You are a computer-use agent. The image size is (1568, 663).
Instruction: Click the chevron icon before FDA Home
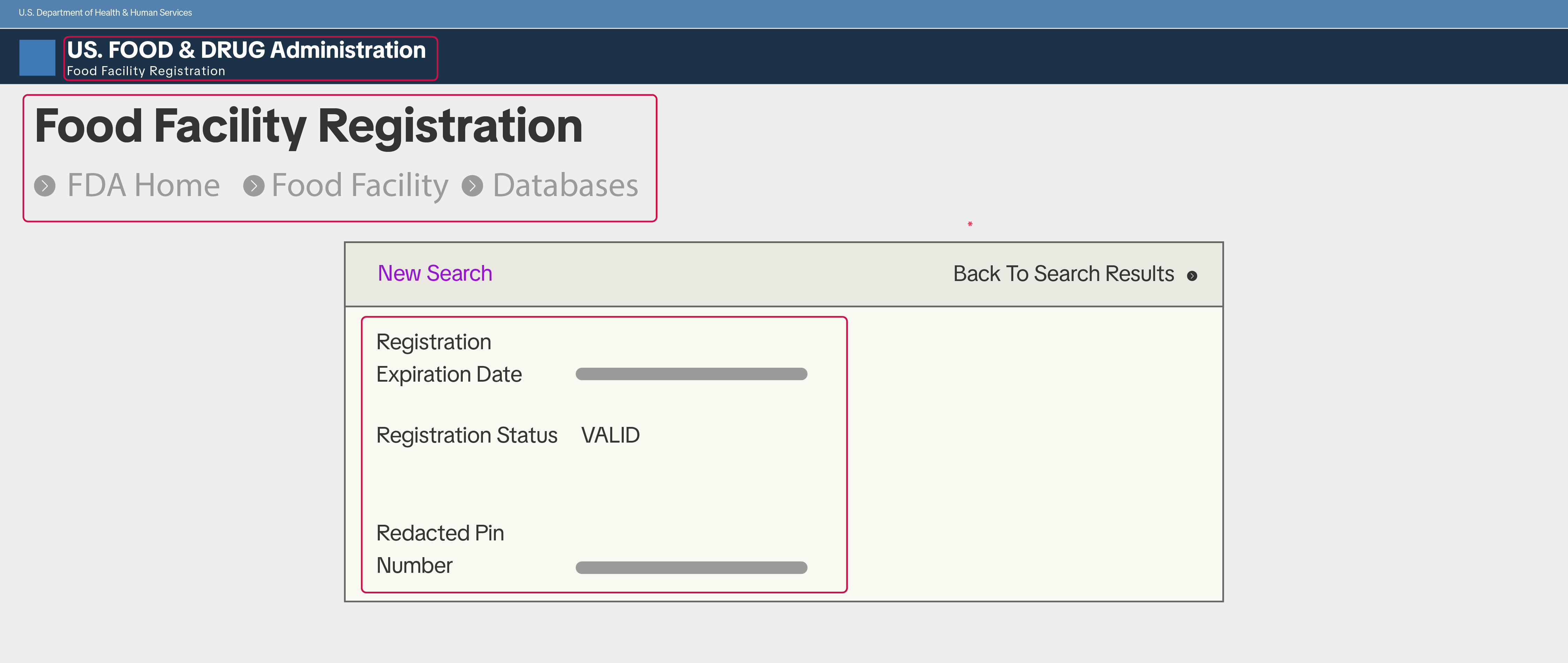(x=45, y=186)
